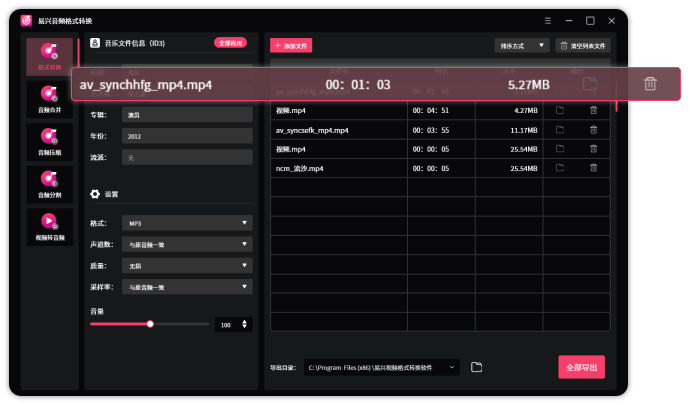This screenshot has width=690, height=405.
Task: Click the 音量 volume slider handle
Action: click(150, 324)
